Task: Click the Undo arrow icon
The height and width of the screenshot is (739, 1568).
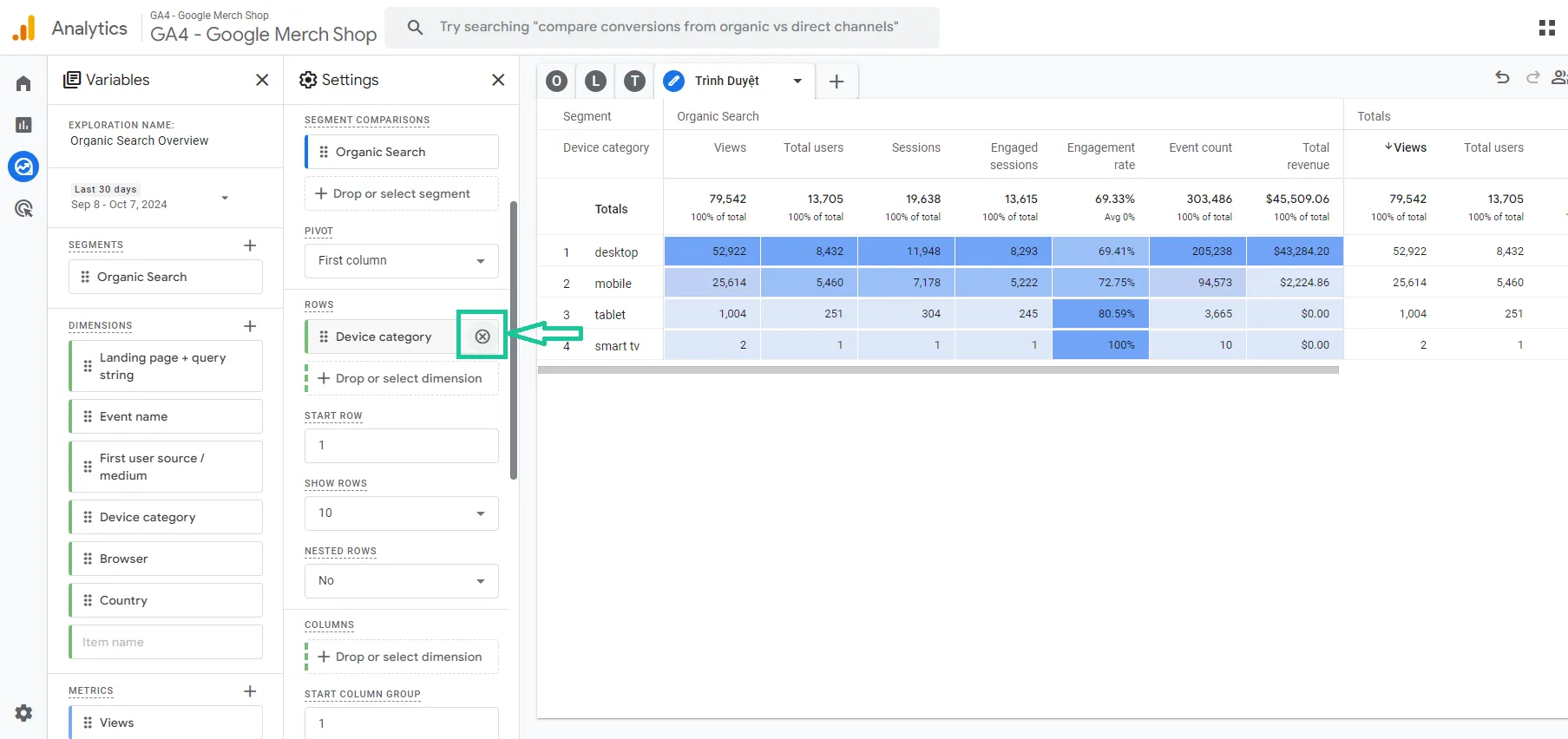Action: 1502,77
